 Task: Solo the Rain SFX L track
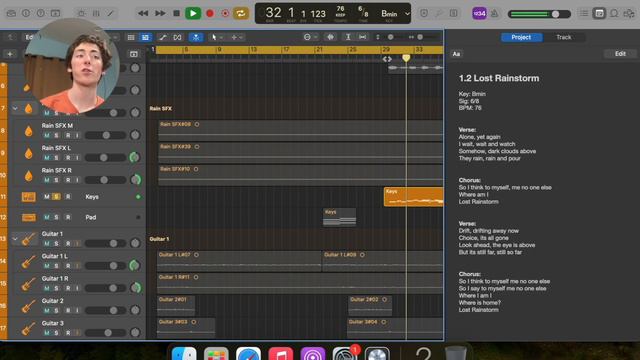click(56, 158)
